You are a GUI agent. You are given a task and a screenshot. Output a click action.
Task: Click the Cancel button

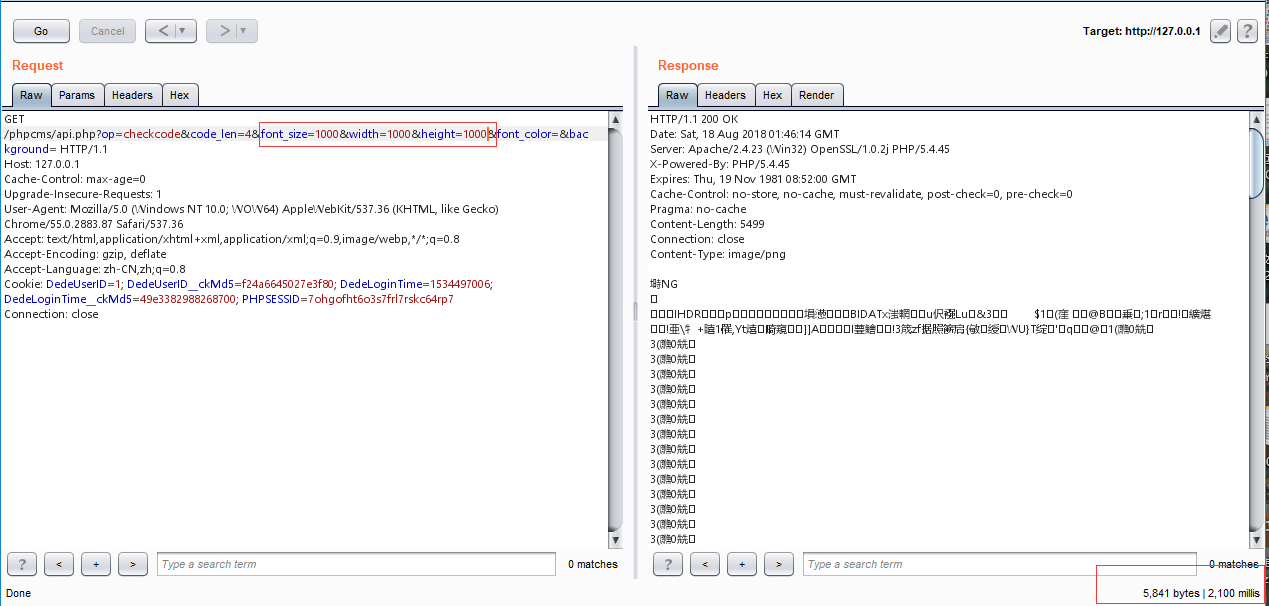point(108,31)
